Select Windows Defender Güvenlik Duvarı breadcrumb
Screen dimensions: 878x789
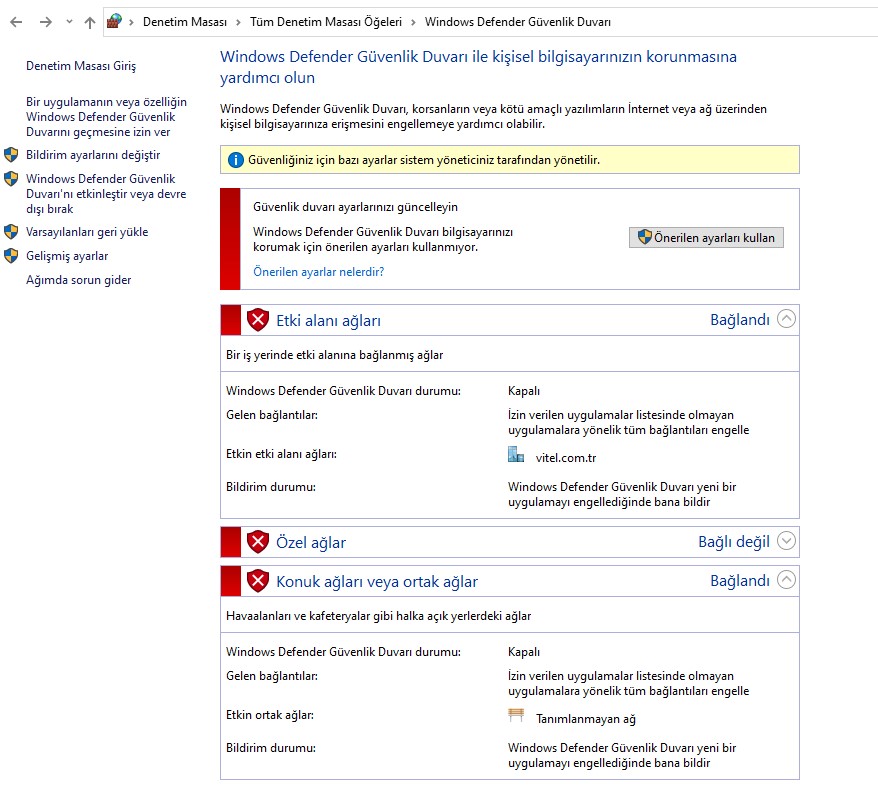click(x=517, y=22)
